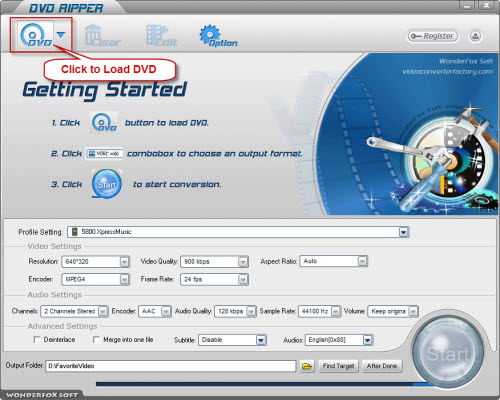Image resolution: width=500 pixels, height=400 pixels.
Task: Minimize the DVD Ripper window
Action: [468, 5]
